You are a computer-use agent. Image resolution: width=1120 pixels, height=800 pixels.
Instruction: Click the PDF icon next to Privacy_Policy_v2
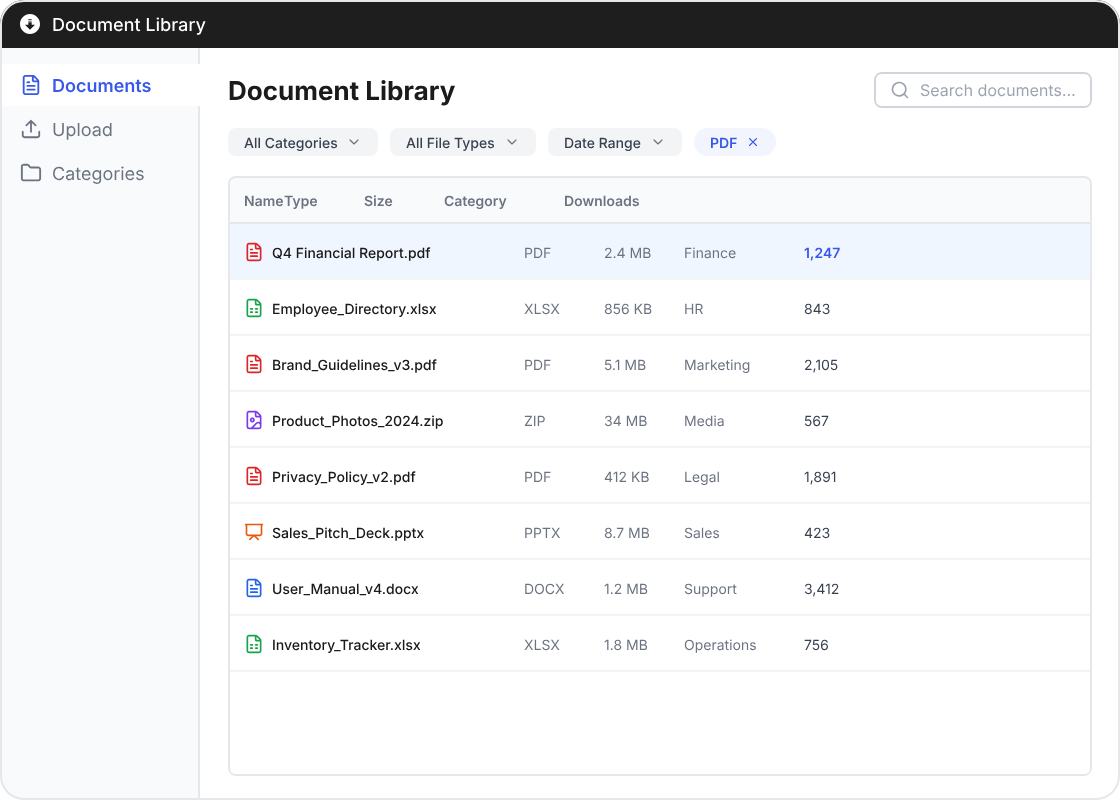(253, 476)
